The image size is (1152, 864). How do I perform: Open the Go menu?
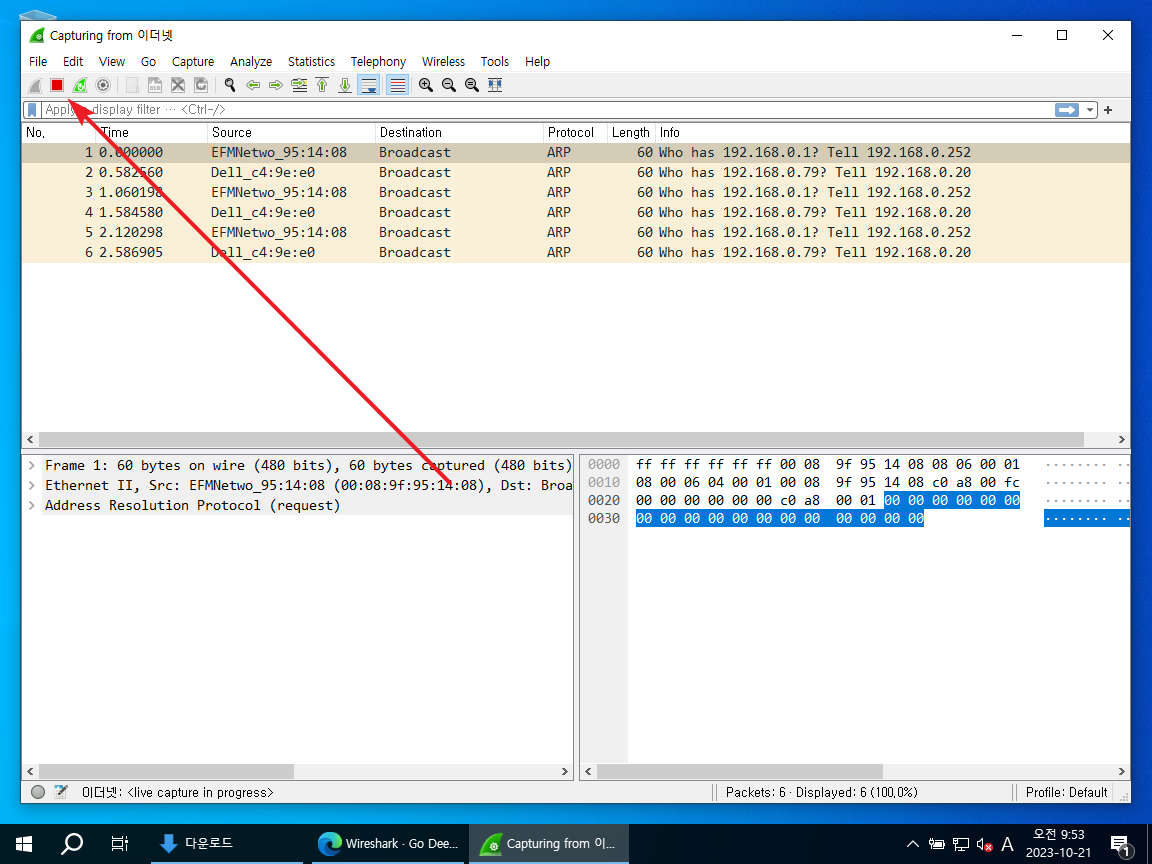[x=148, y=62]
